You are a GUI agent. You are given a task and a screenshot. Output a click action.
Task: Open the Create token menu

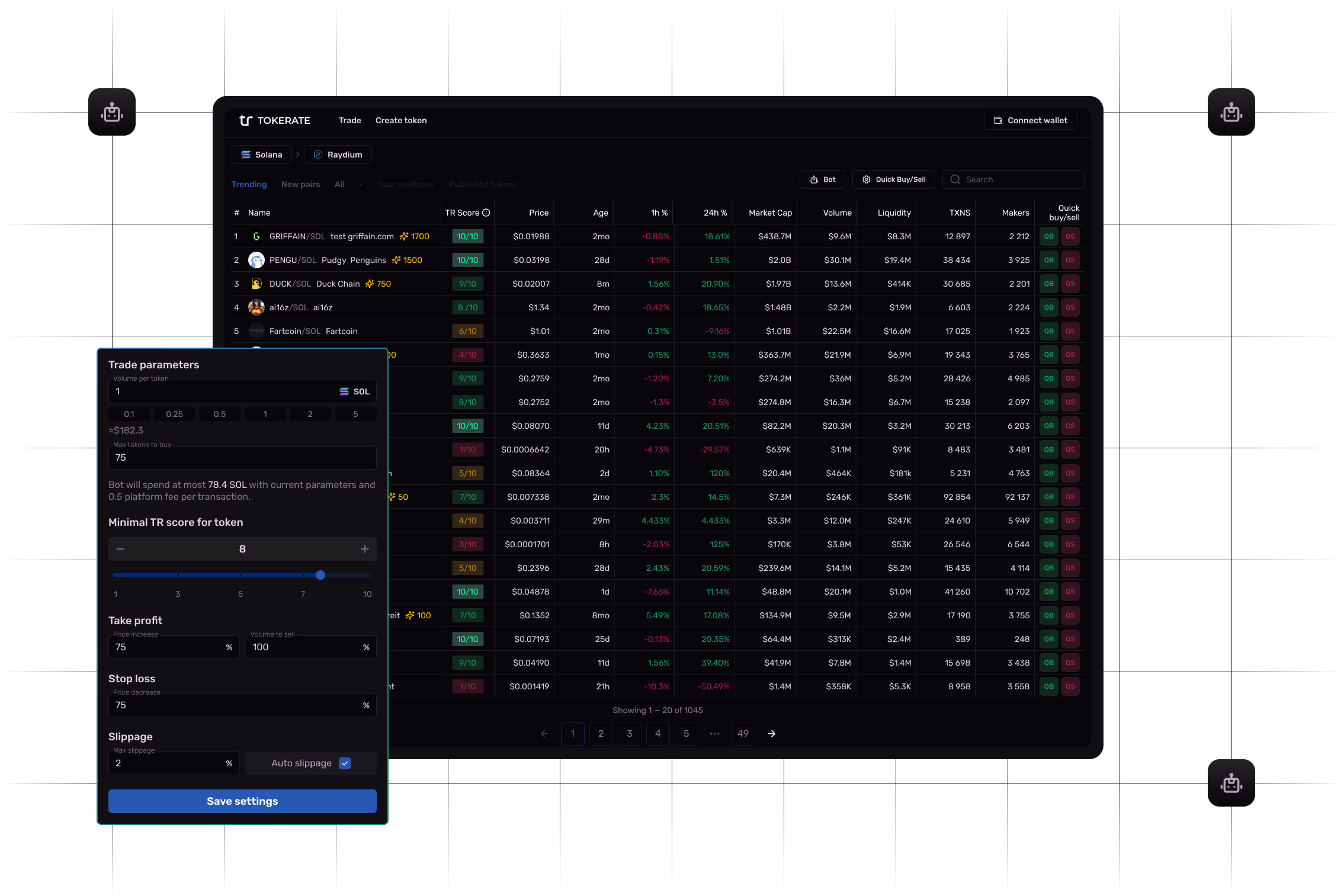[401, 120]
